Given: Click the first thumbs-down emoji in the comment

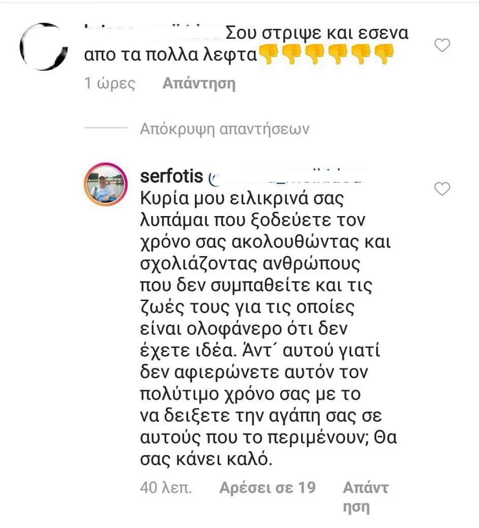Looking at the screenshot, I should pos(269,55).
